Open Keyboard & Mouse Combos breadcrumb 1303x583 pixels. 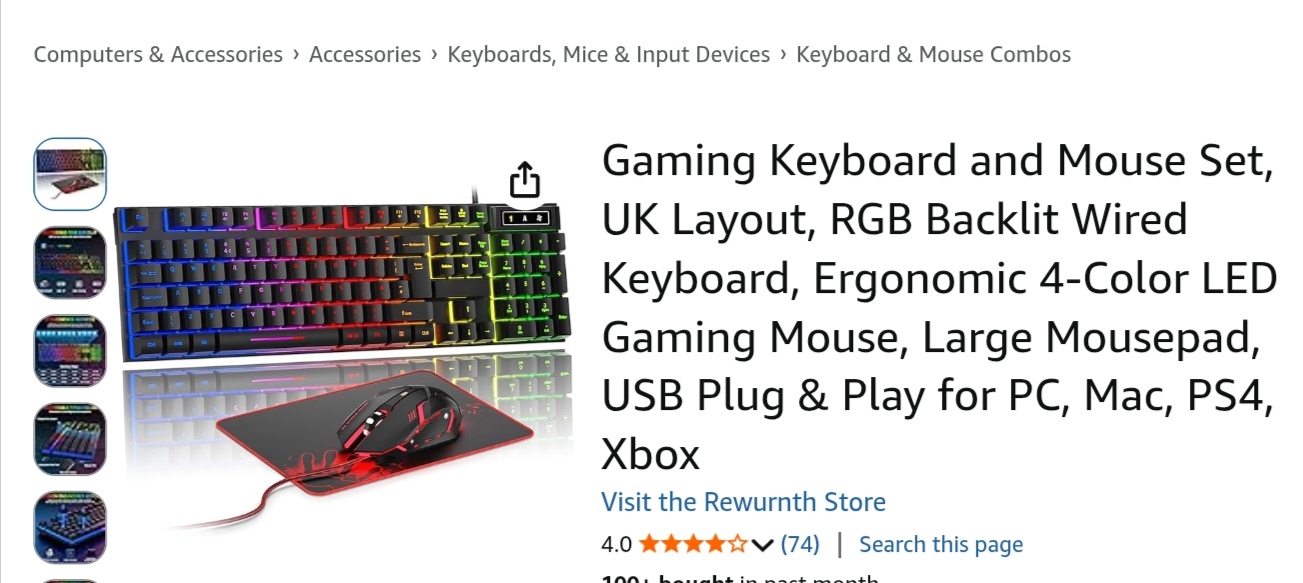click(x=933, y=55)
